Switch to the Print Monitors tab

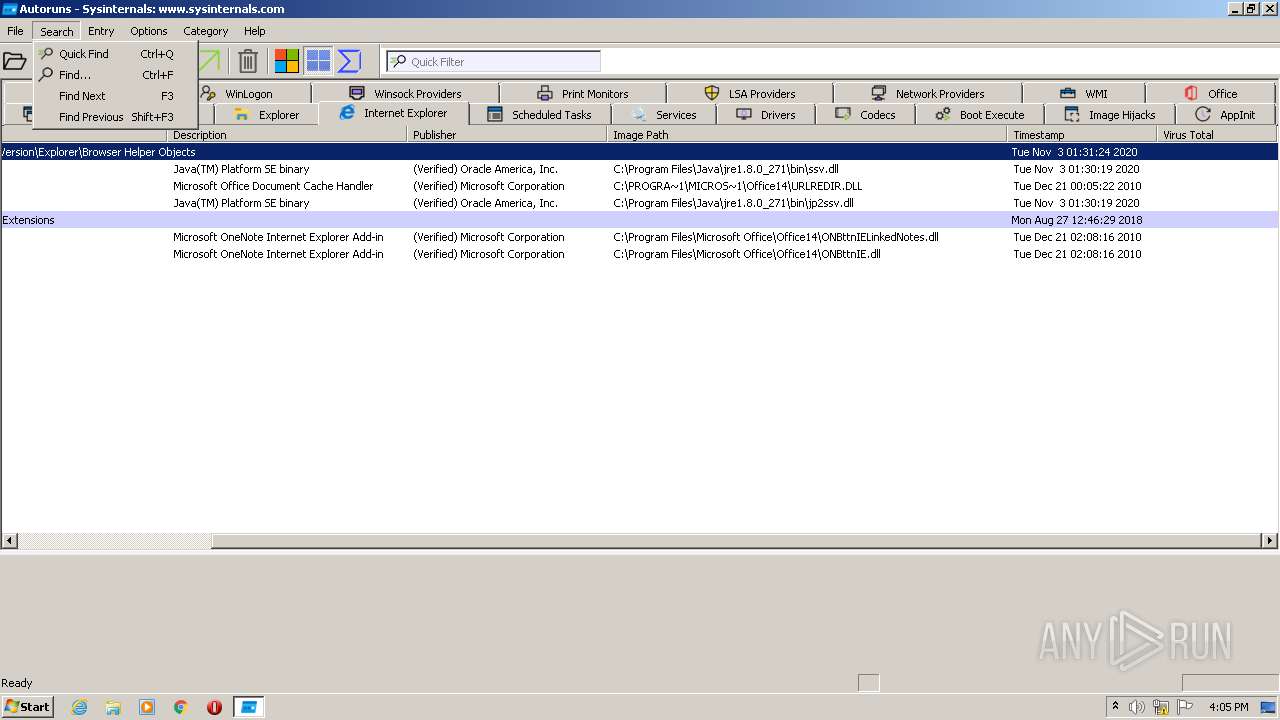[583, 93]
